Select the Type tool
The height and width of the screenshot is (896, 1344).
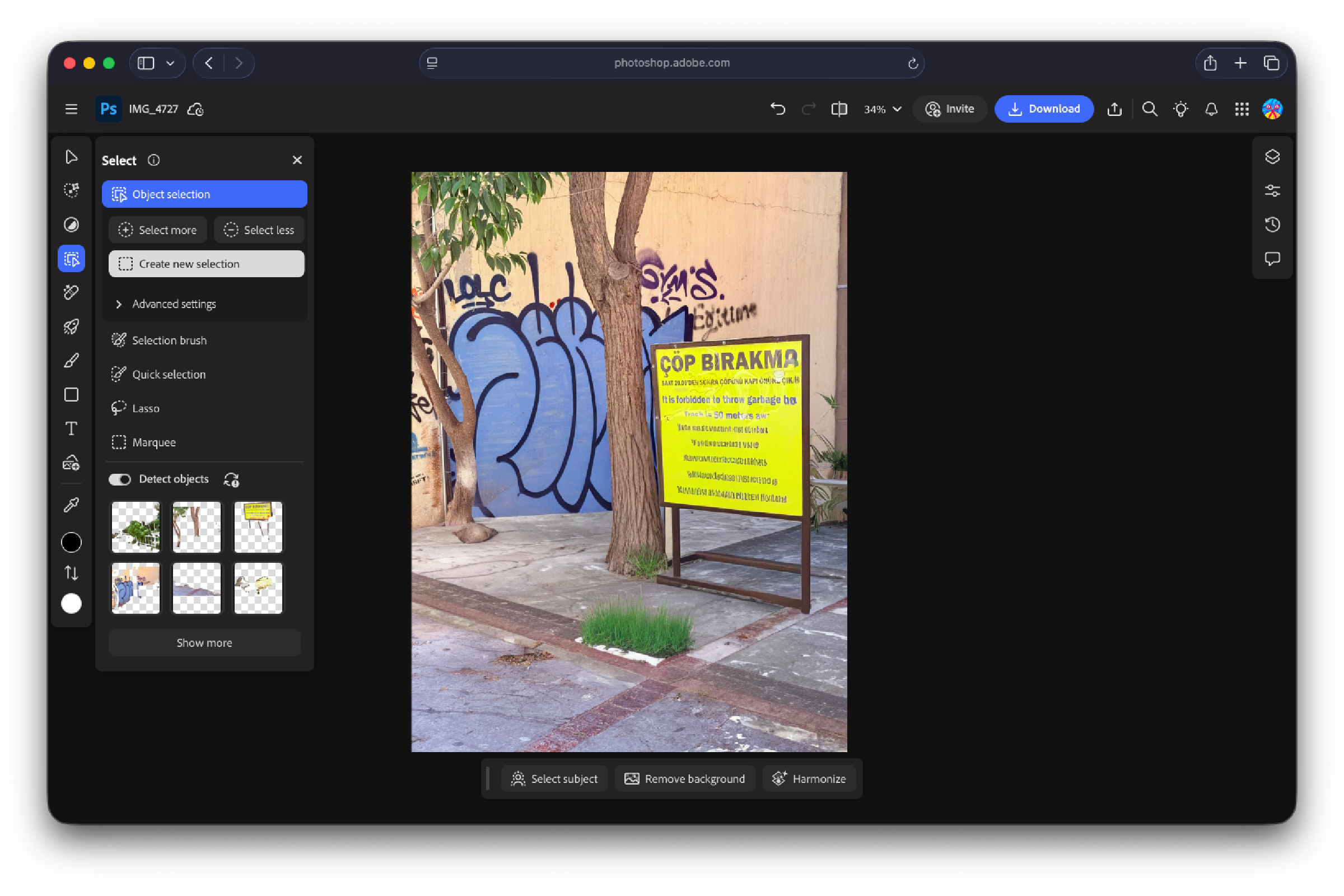[71, 428]
